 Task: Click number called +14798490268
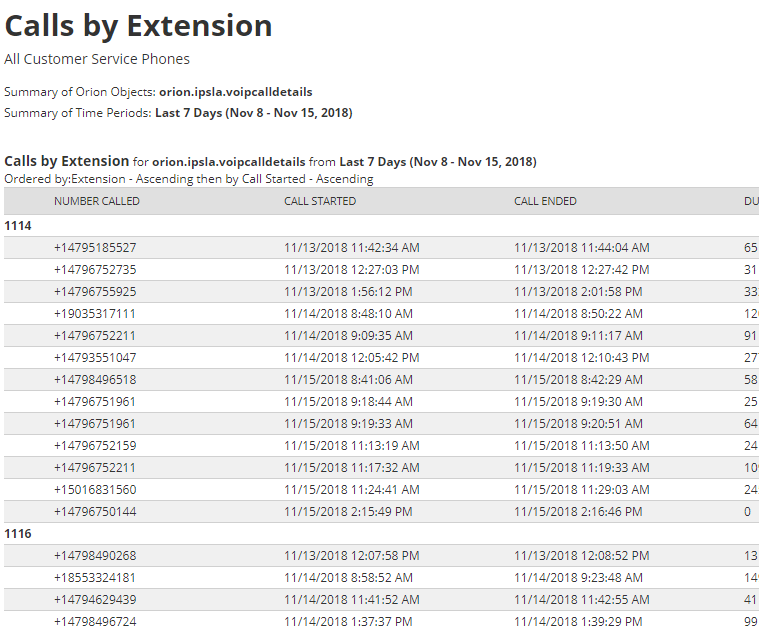(95, 556)
